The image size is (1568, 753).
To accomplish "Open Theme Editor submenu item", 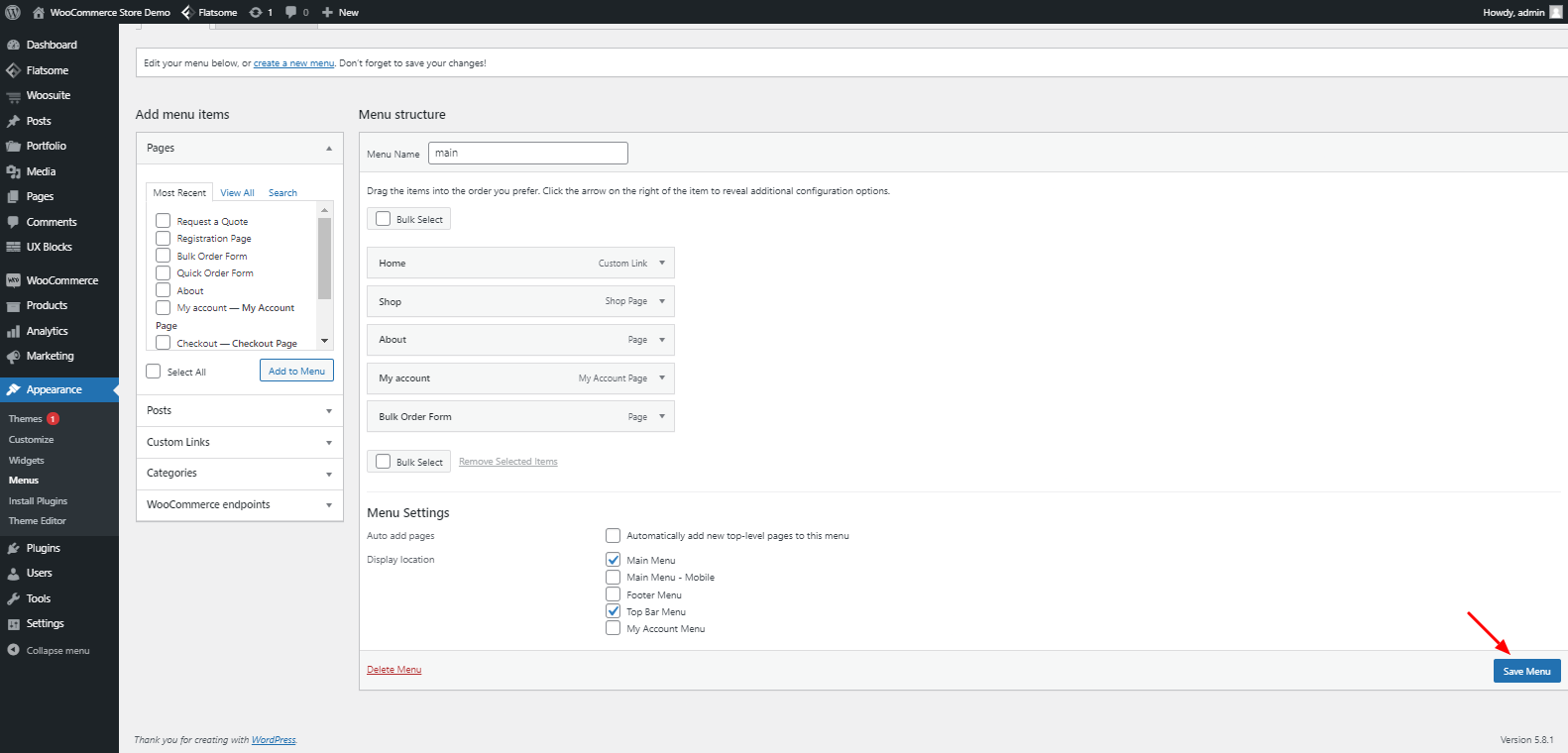I will pos(38,521).
